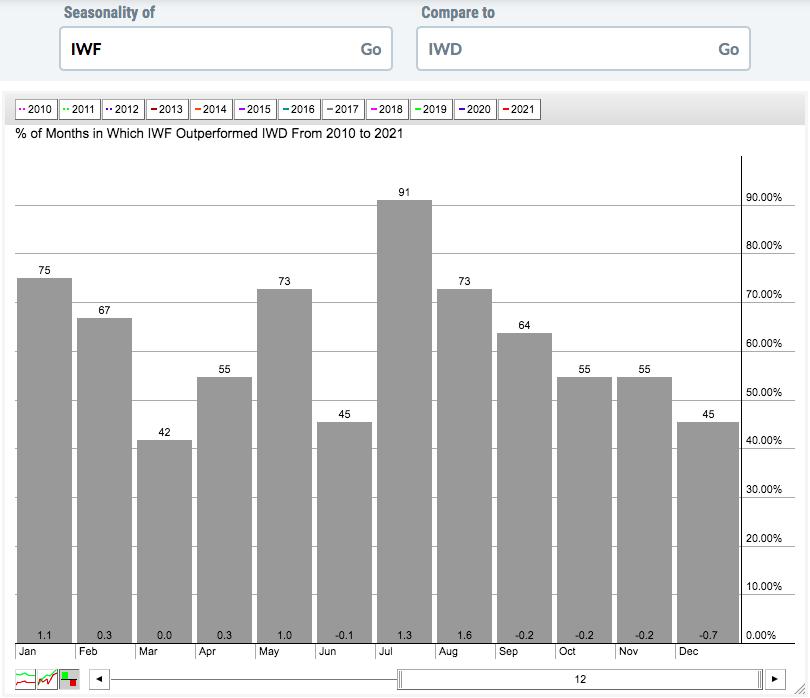Viewport: 810px width, 698px height.
Task: Click the Seasonality of IWF input field
Action: [x=210, y=49]
